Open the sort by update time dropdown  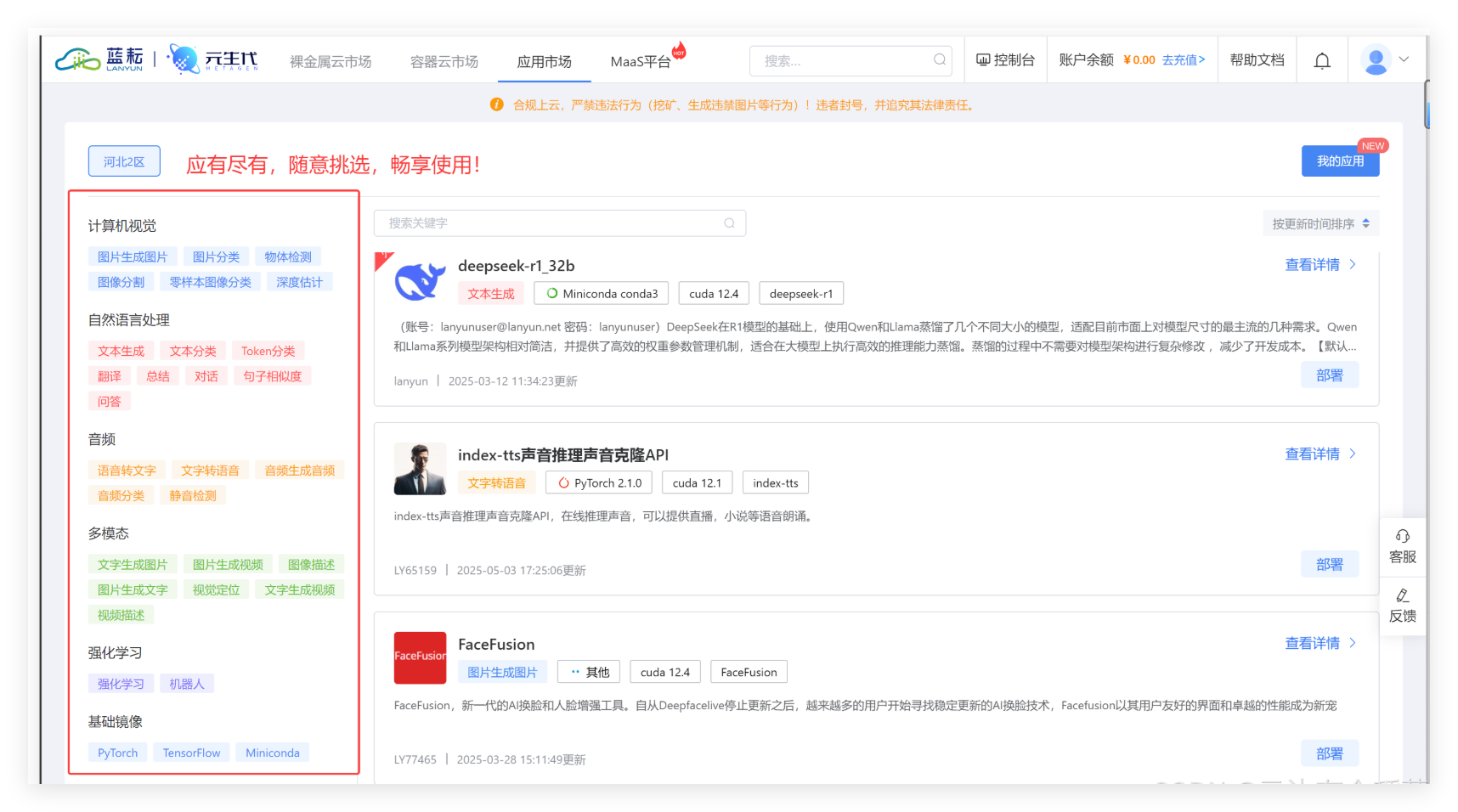point(1320,223)
